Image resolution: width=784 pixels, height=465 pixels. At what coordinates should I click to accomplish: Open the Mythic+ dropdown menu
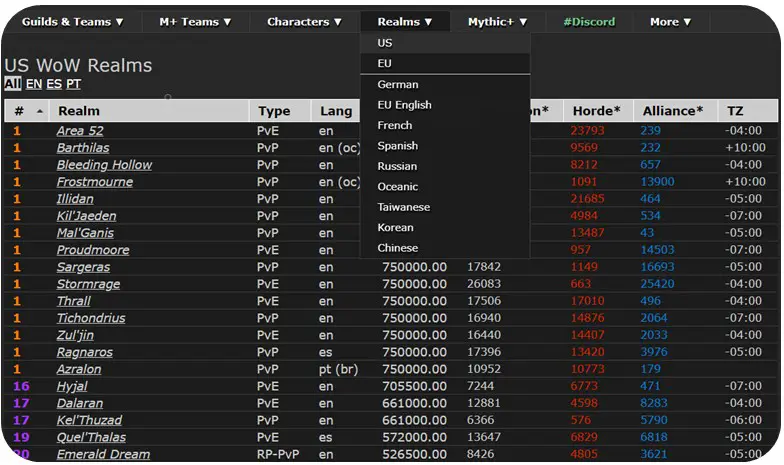coord(498,22)
